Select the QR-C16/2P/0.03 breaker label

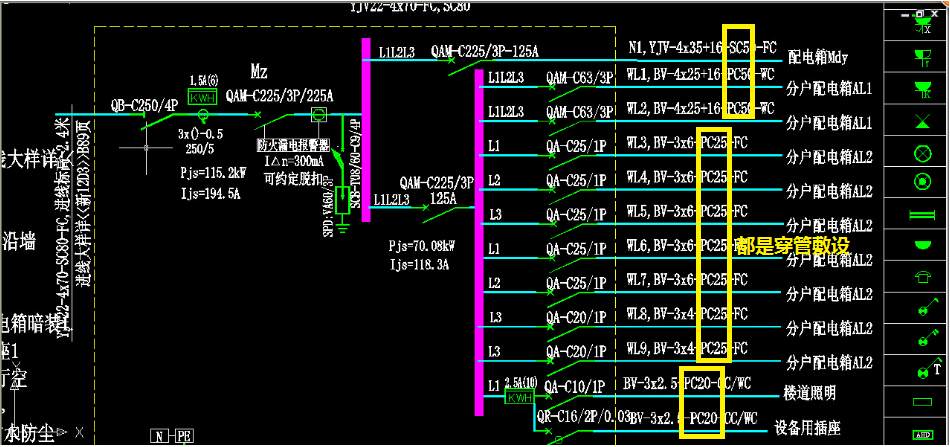point(581,417)
